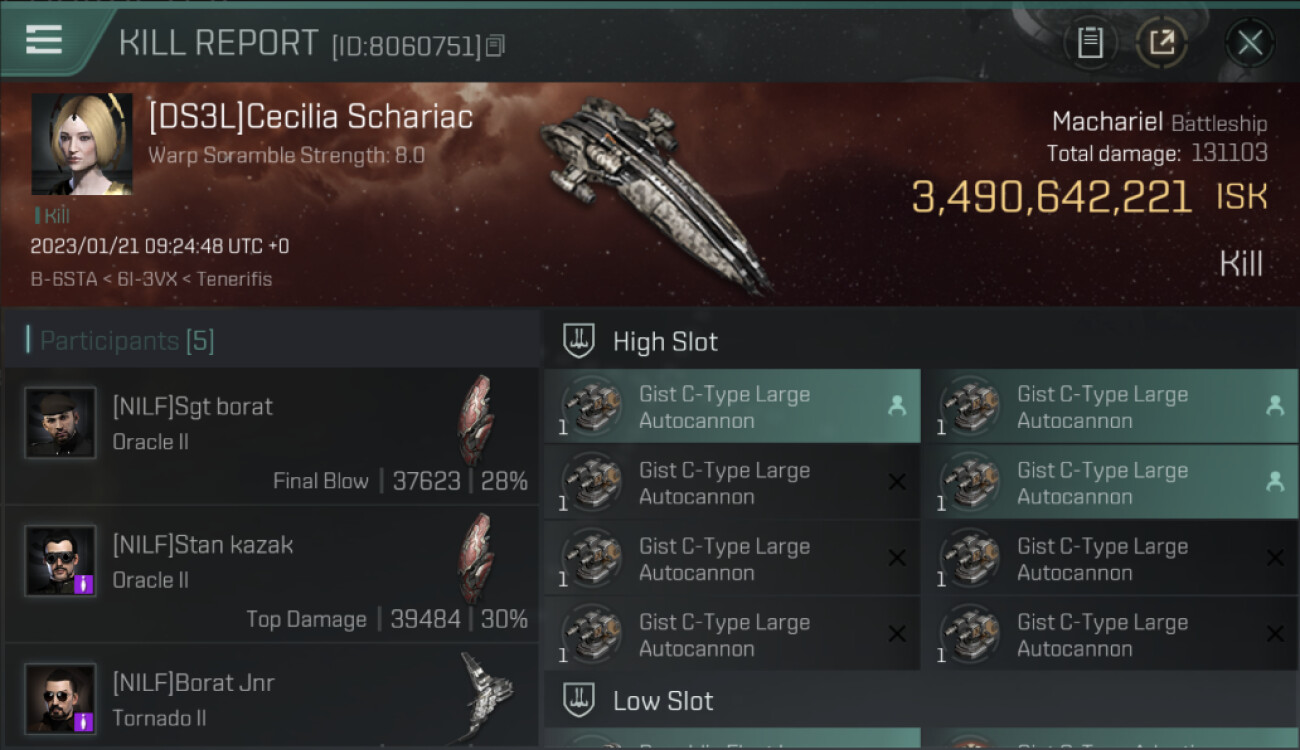Close the kill report window

pyautogui.click(x=1249, y=42)
